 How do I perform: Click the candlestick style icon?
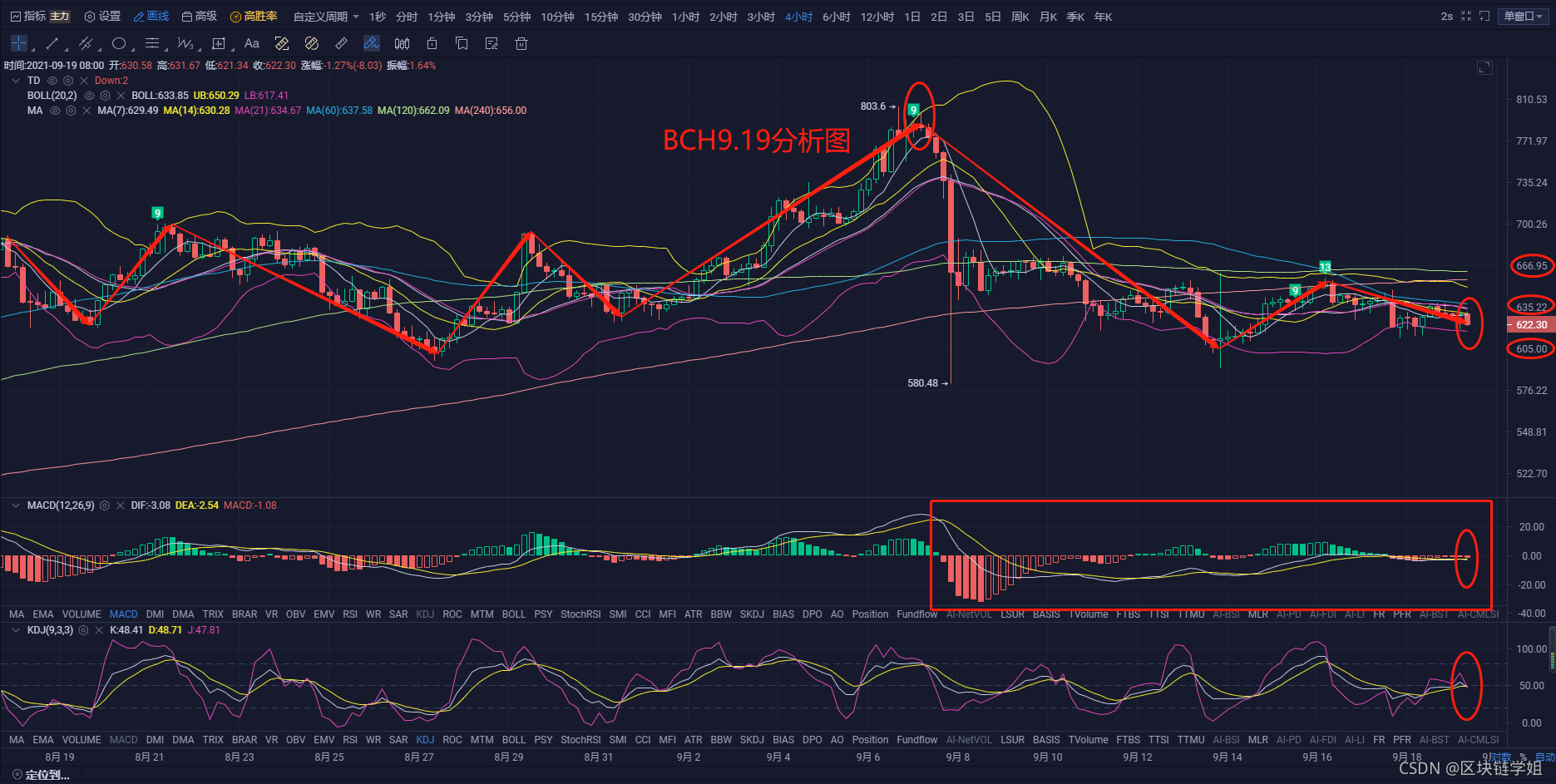coord(402,43)
